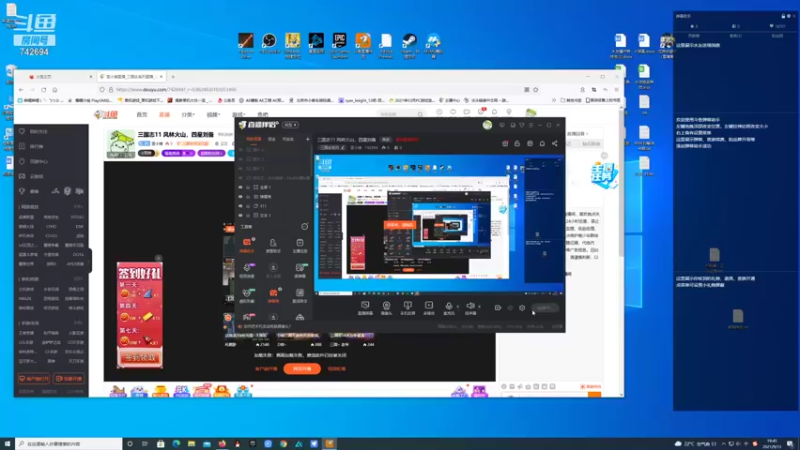Click the microphone icon in streaming companion
Viewport: 800px width, 450px height.
448,307
